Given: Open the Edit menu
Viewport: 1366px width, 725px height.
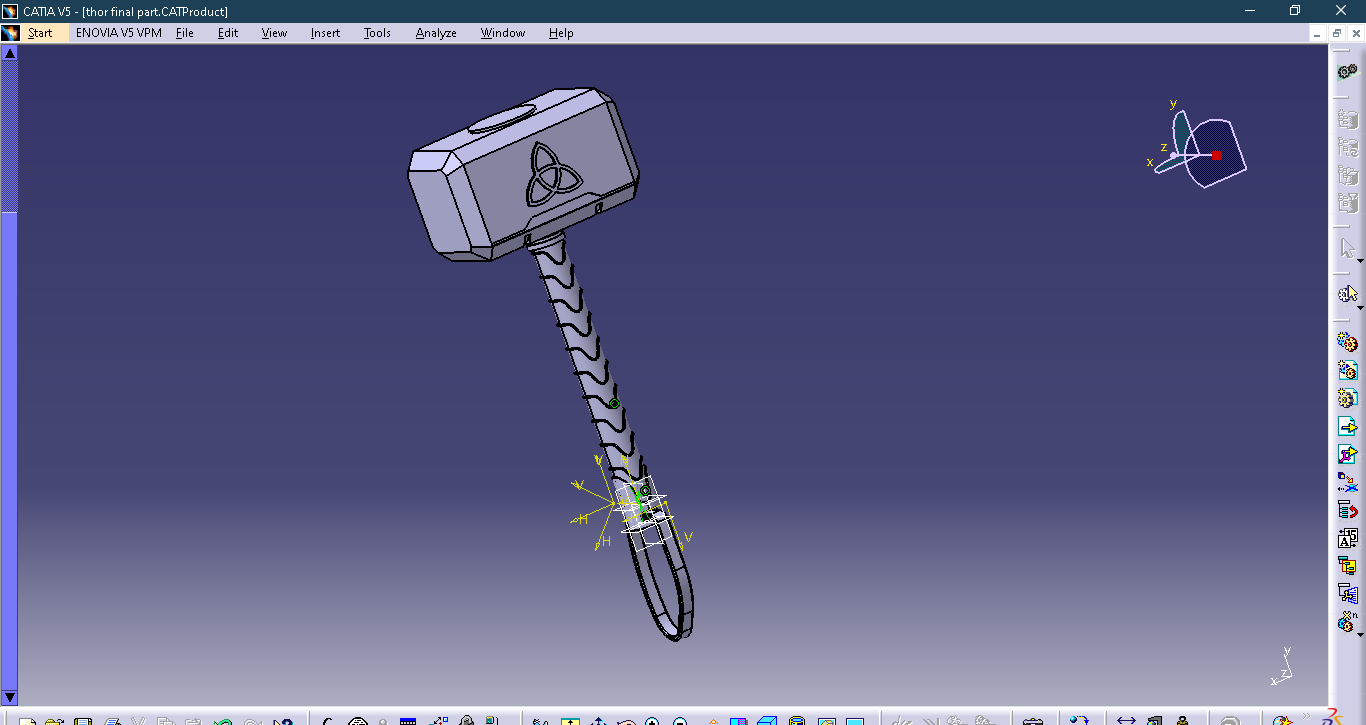Looking at the screenshot, I should (228, 33).
